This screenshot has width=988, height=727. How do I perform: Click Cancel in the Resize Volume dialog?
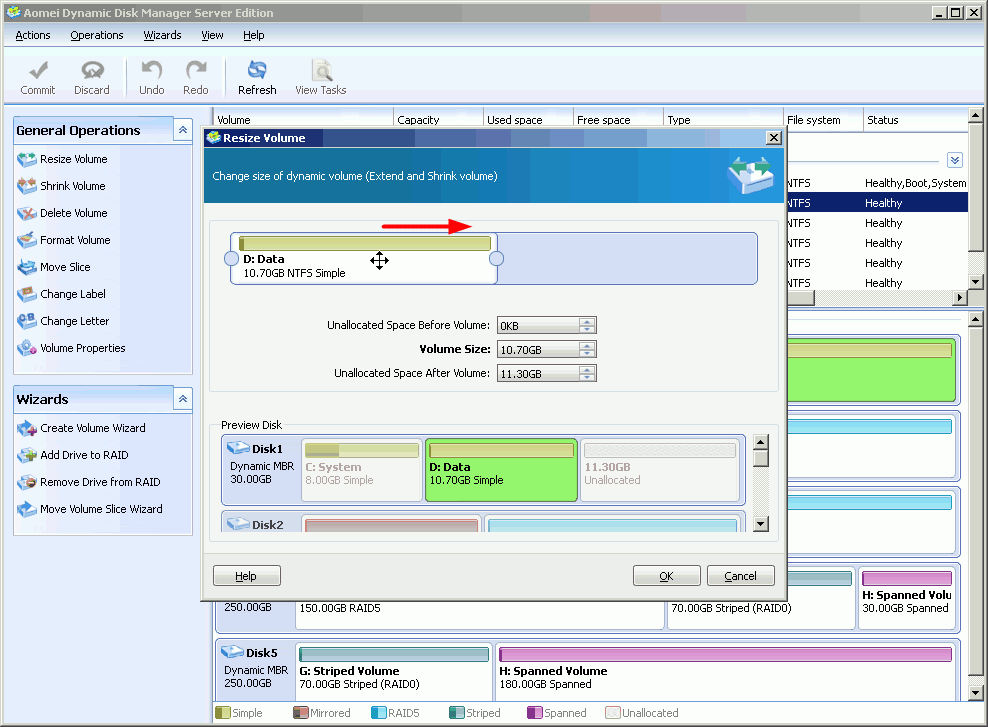point(740,576)
